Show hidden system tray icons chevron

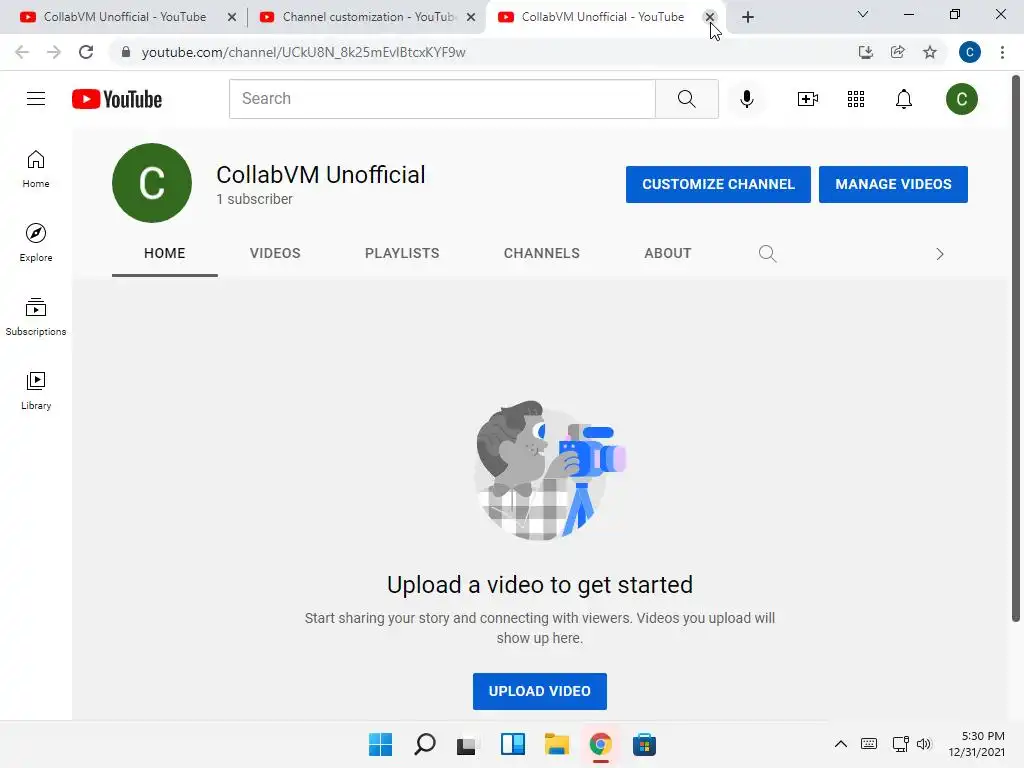[x=840, y=744]
